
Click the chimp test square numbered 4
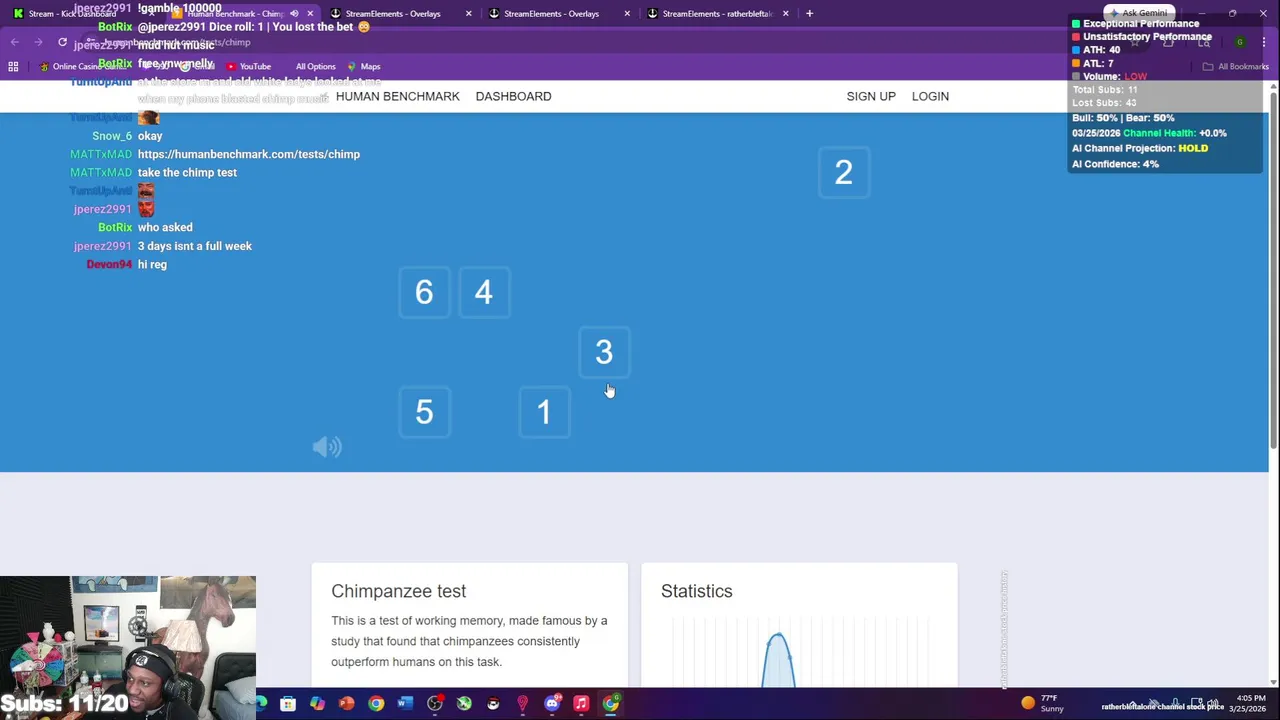(484, 292)
